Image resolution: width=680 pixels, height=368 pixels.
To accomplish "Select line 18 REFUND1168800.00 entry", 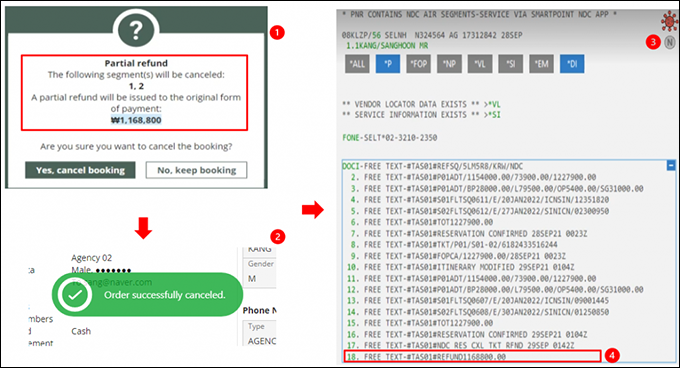I will [473, 356].
